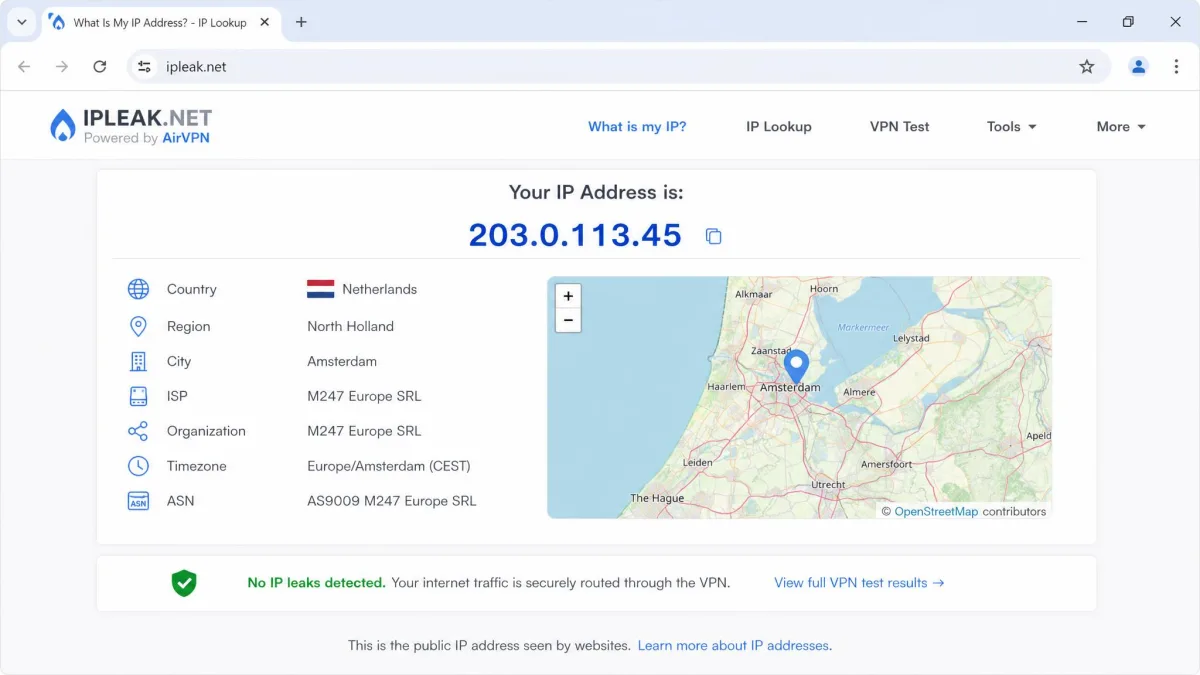The image size is (1200, 675).
Task: Click the blue map marker over Amsterdam
Action: [x=796, y=366]
